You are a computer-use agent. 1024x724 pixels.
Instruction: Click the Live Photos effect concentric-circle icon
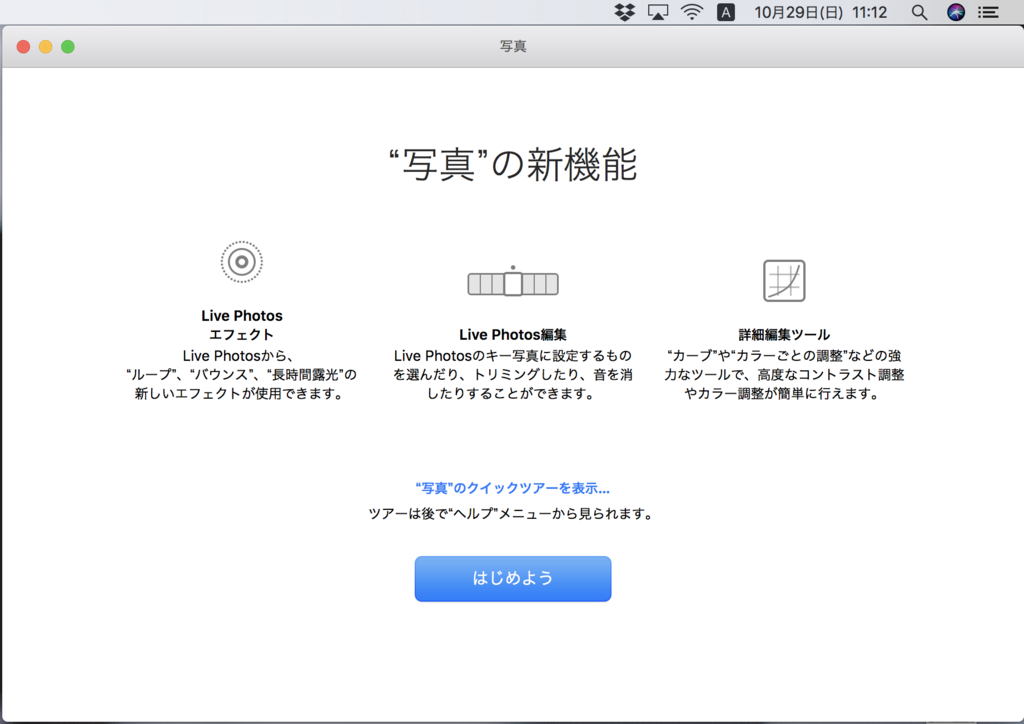coord(242,262)
